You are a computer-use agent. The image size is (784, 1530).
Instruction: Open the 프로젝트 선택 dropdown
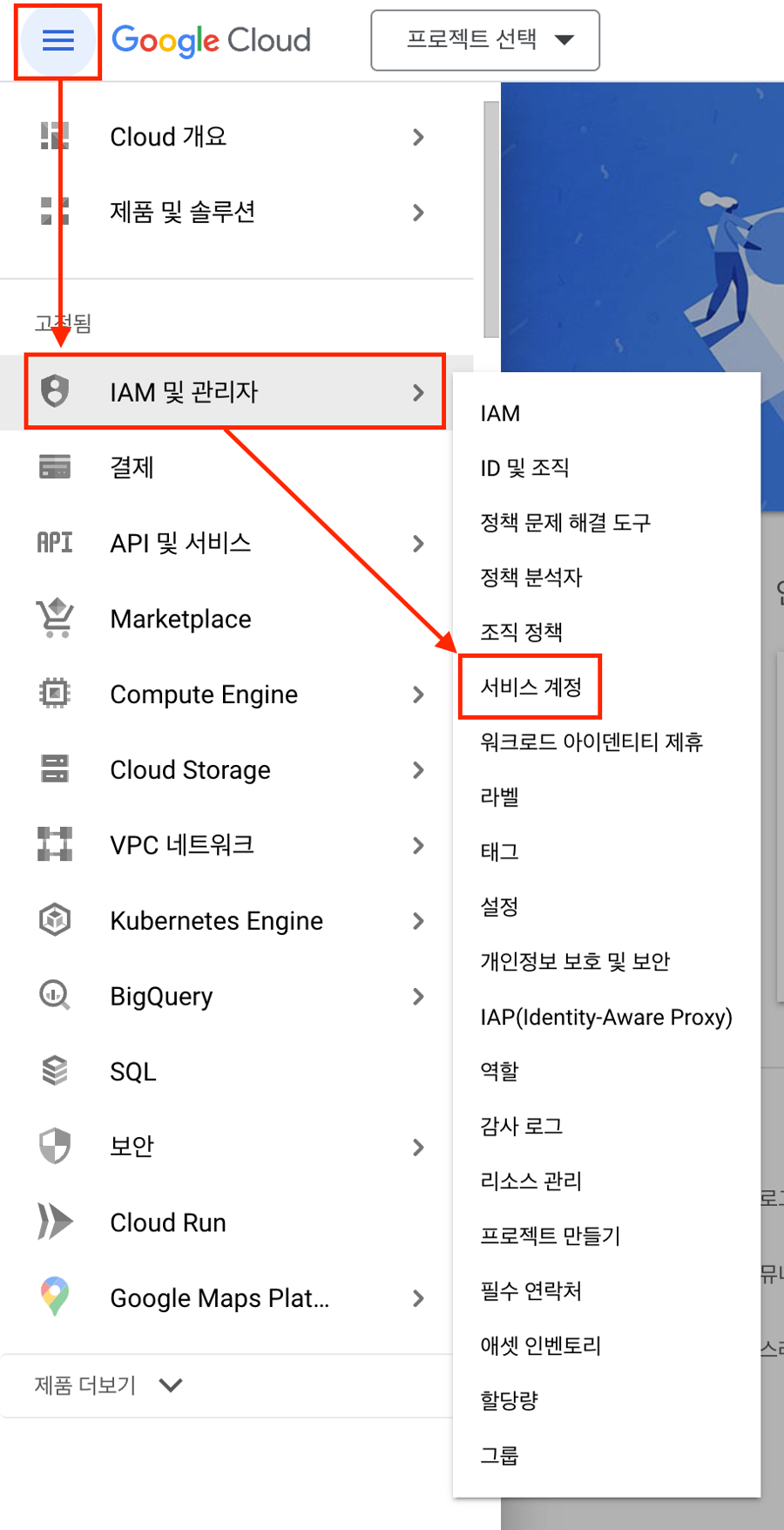tap(485, 40)
